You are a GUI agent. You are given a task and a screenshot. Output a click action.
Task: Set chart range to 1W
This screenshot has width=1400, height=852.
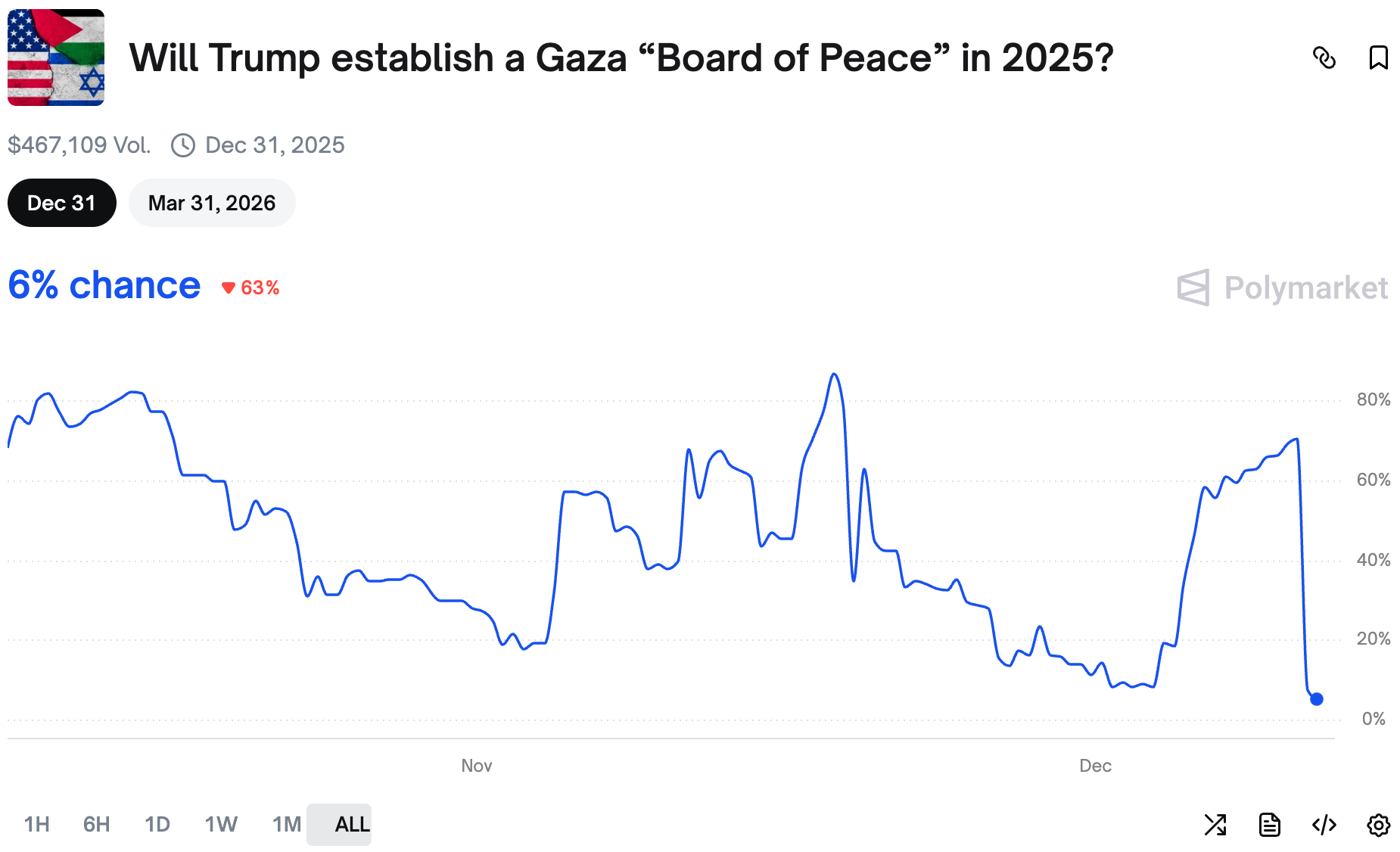(221, 824)
